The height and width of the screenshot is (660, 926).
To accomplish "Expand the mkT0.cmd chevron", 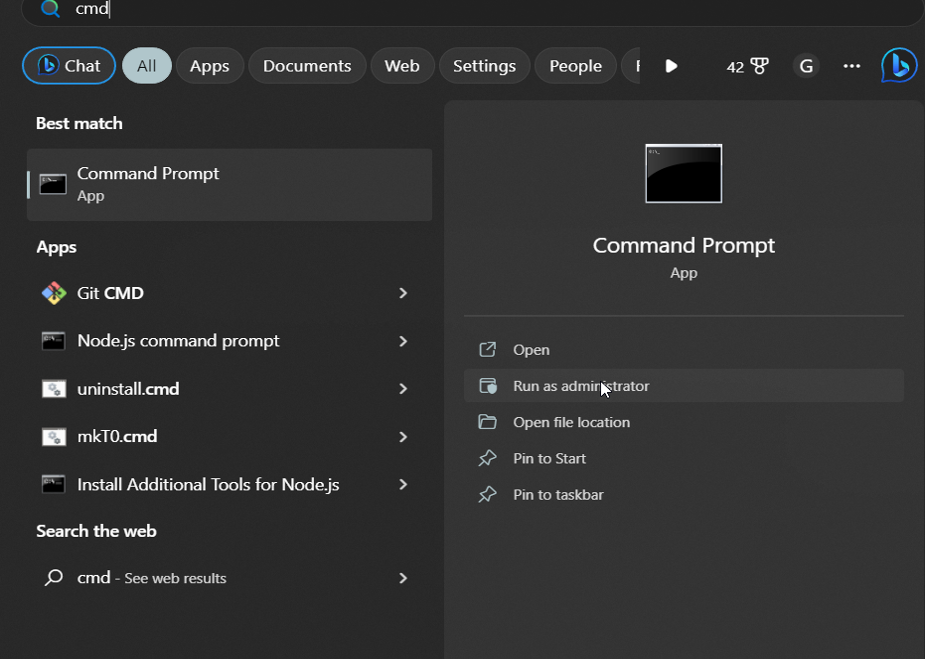I will point(403,437).
